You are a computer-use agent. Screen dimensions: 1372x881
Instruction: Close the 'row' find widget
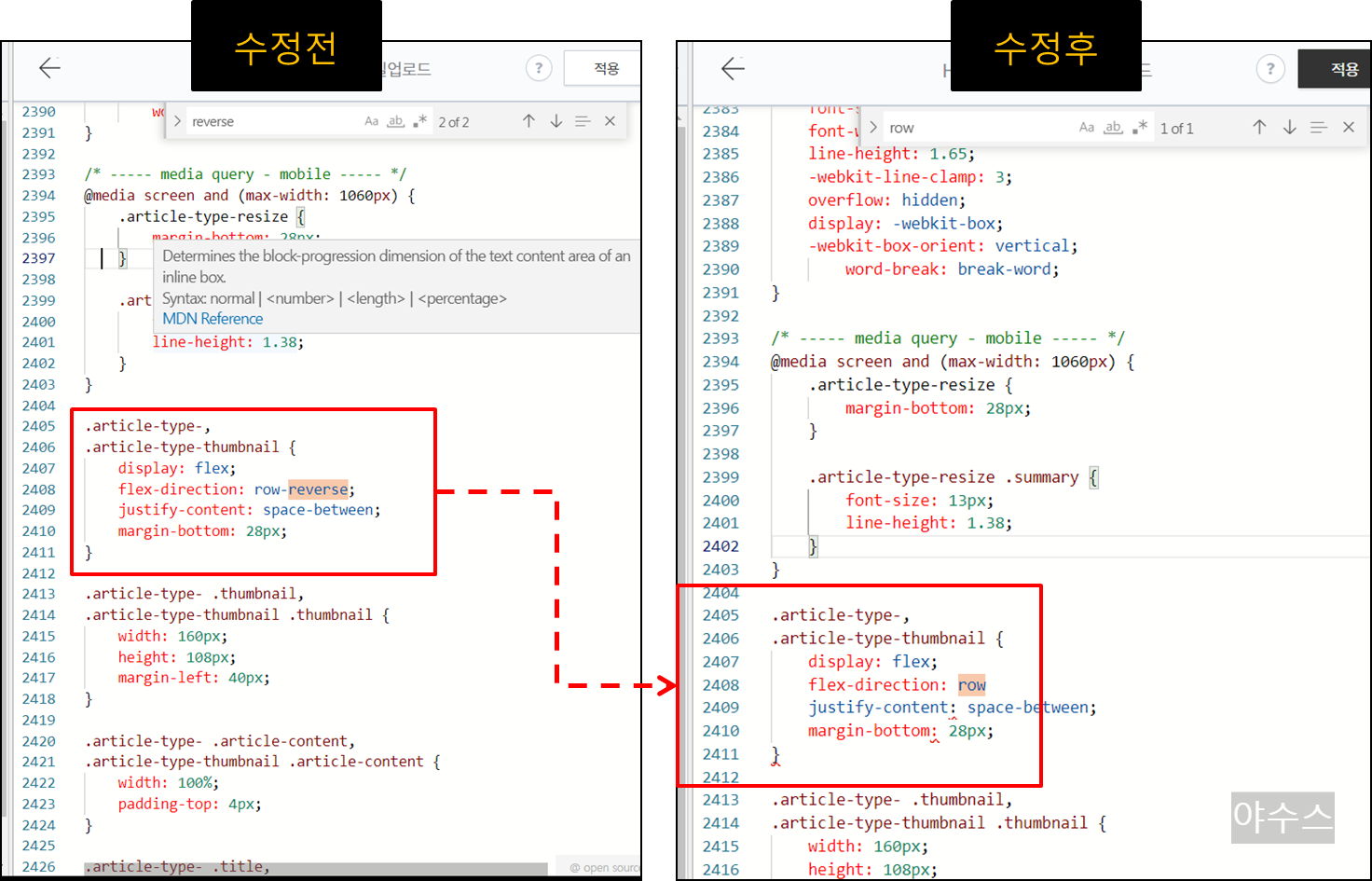point(1348,128)
